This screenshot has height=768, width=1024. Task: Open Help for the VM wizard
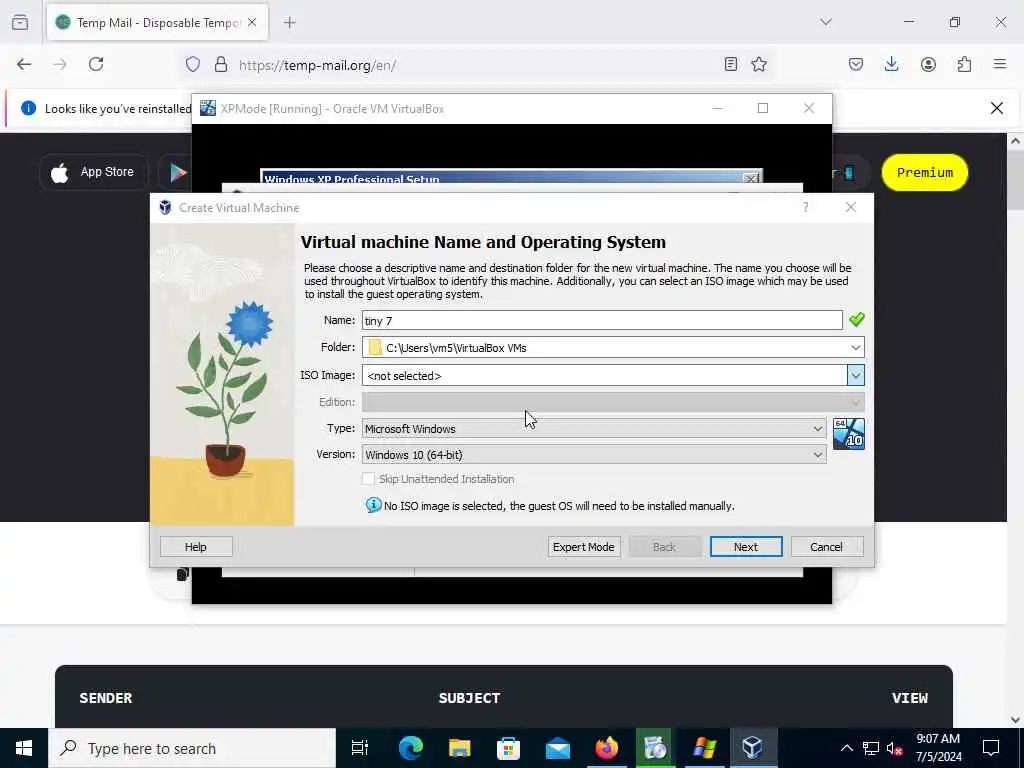[196, 547]
